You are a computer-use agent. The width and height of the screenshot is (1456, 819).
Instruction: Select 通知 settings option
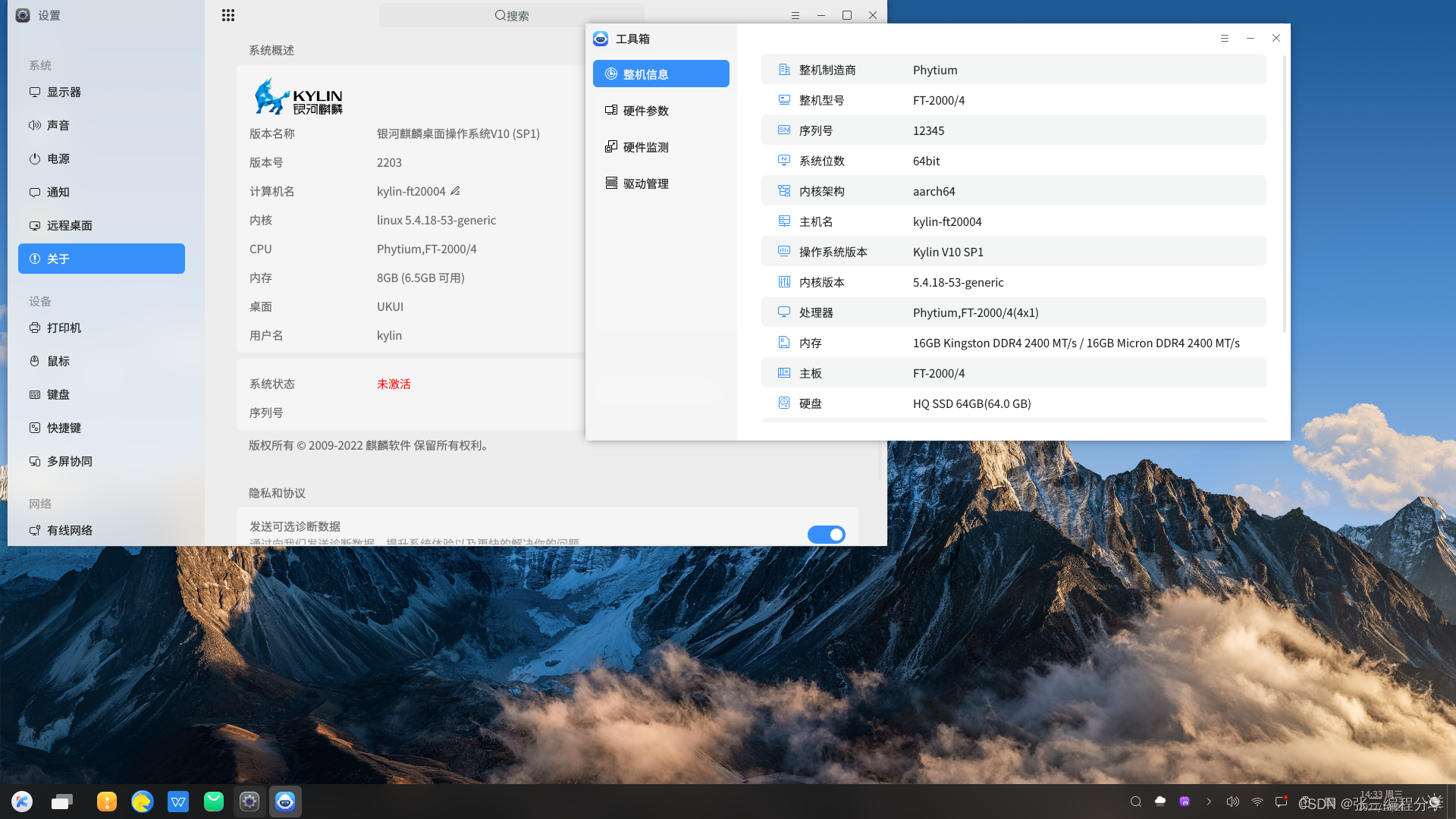pos(101,191)
